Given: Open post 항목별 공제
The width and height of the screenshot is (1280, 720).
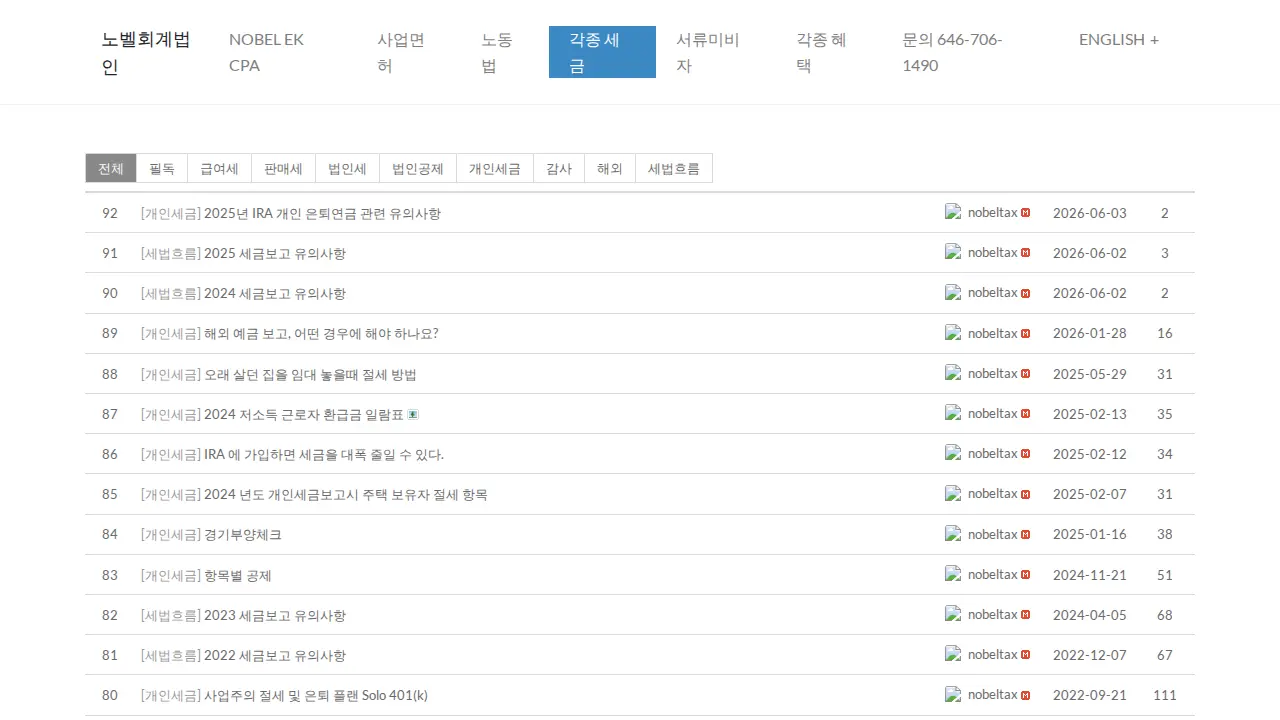Looking at the screenshot, I should click(x=238, y=575).
